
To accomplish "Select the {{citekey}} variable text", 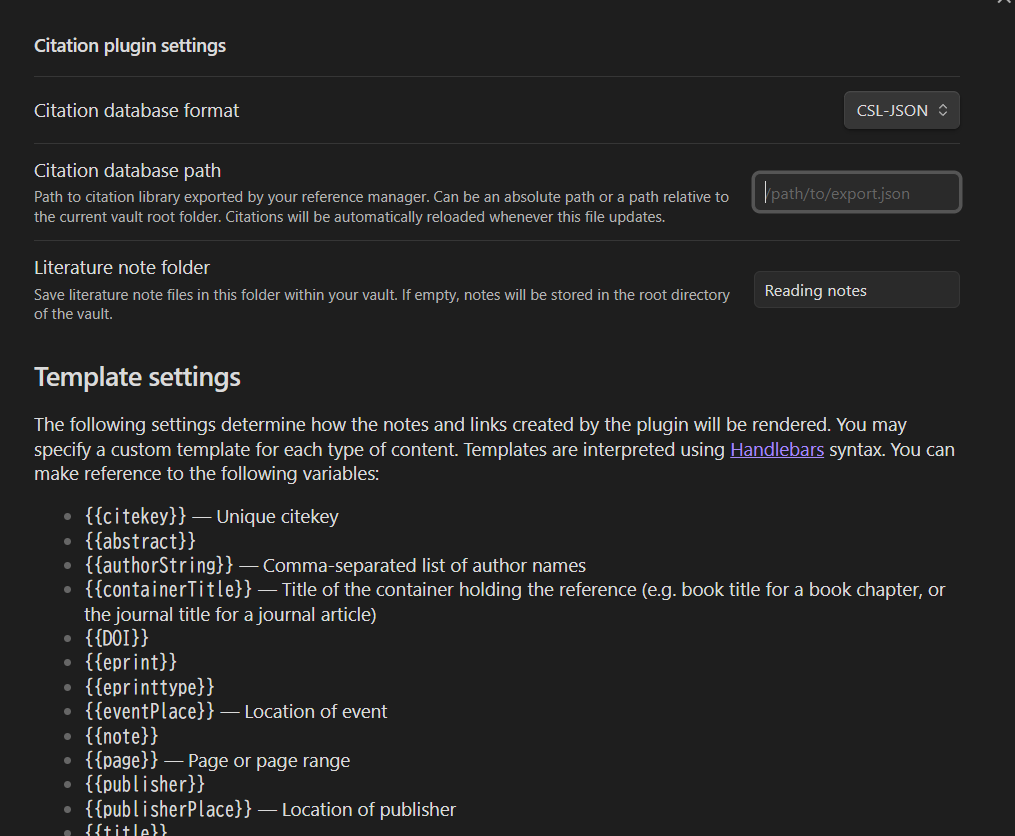I will tap(135, 516).
